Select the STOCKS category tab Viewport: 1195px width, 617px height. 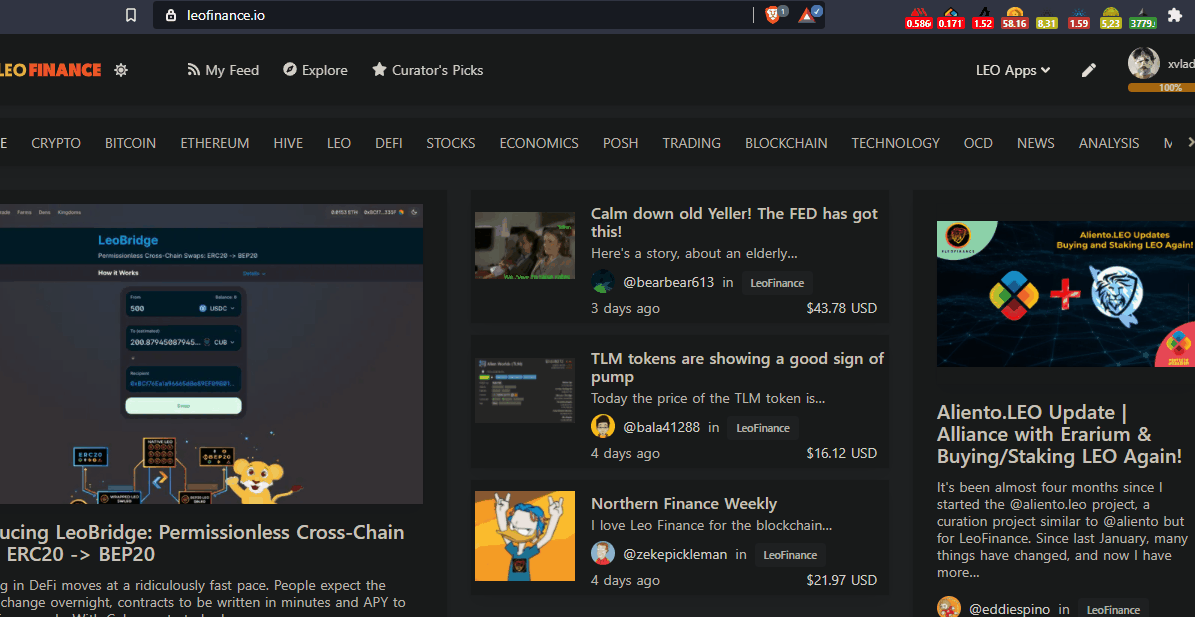[450, 143]
